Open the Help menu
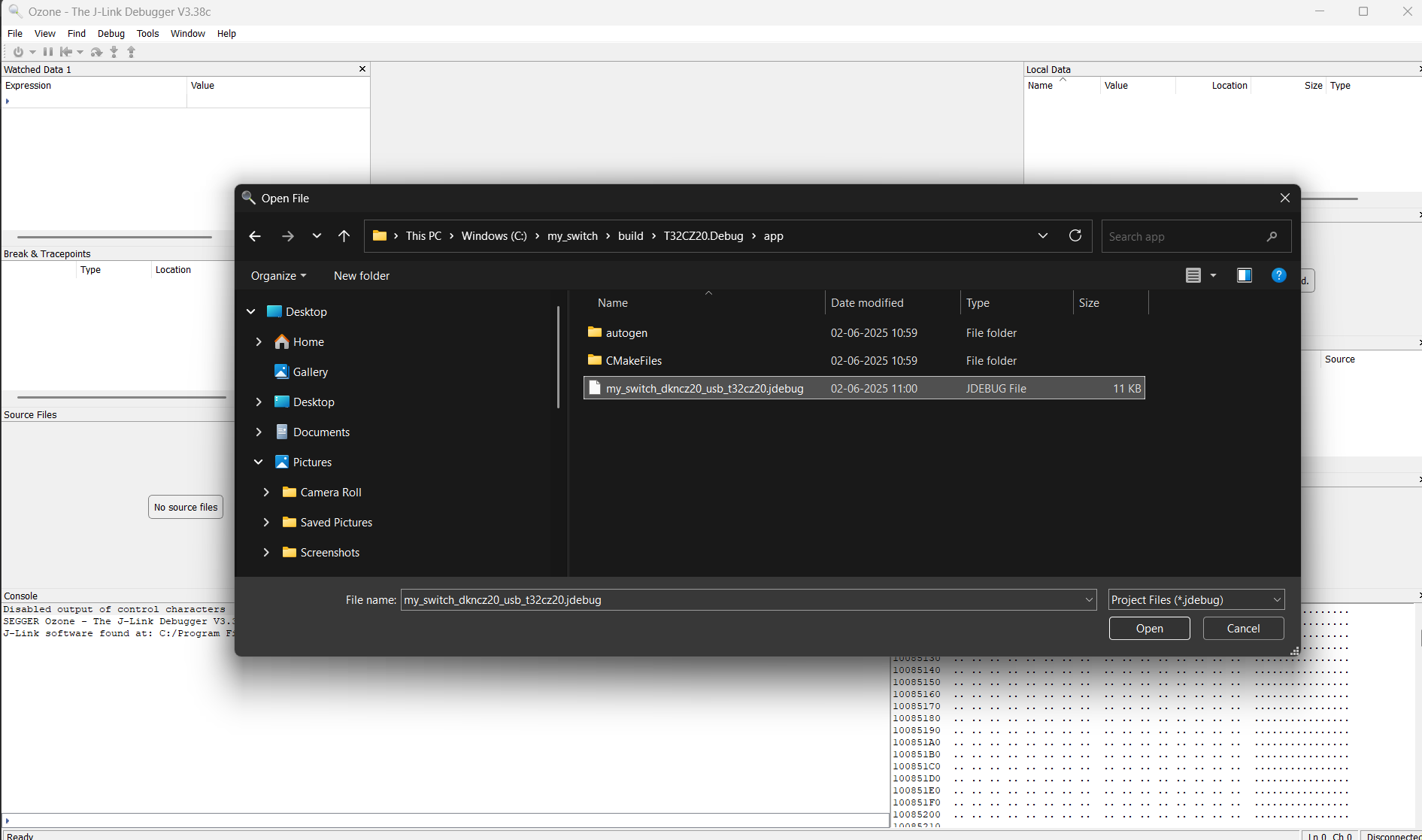 [x=226, y=34]
